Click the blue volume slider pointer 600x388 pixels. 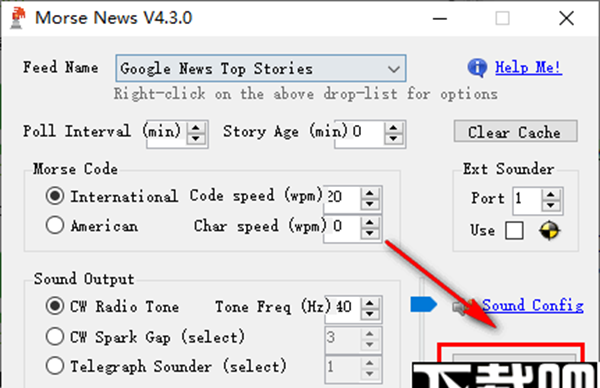(x=423, y=305)
